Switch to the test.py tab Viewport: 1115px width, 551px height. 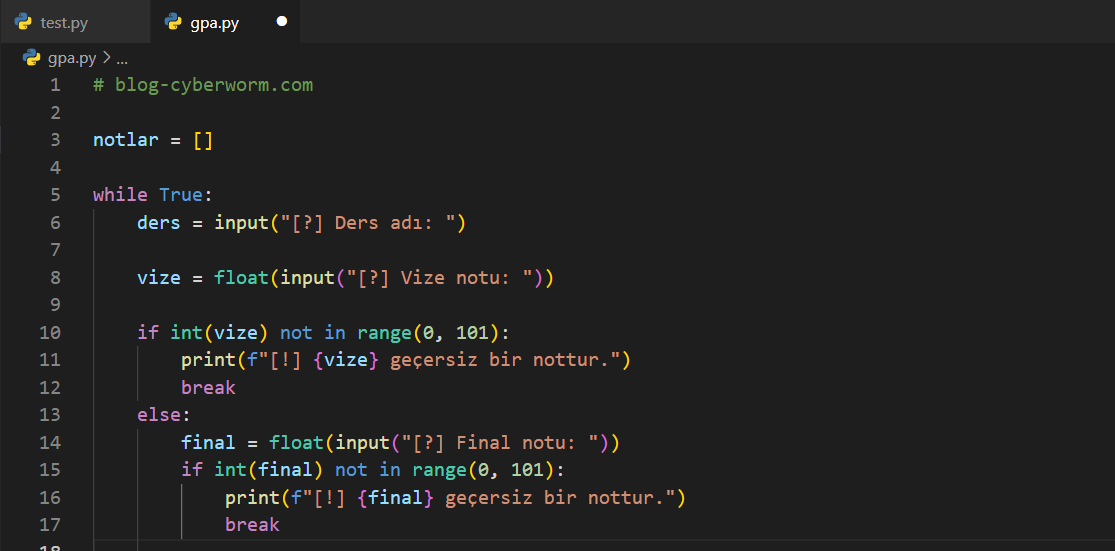pos(64,22)
